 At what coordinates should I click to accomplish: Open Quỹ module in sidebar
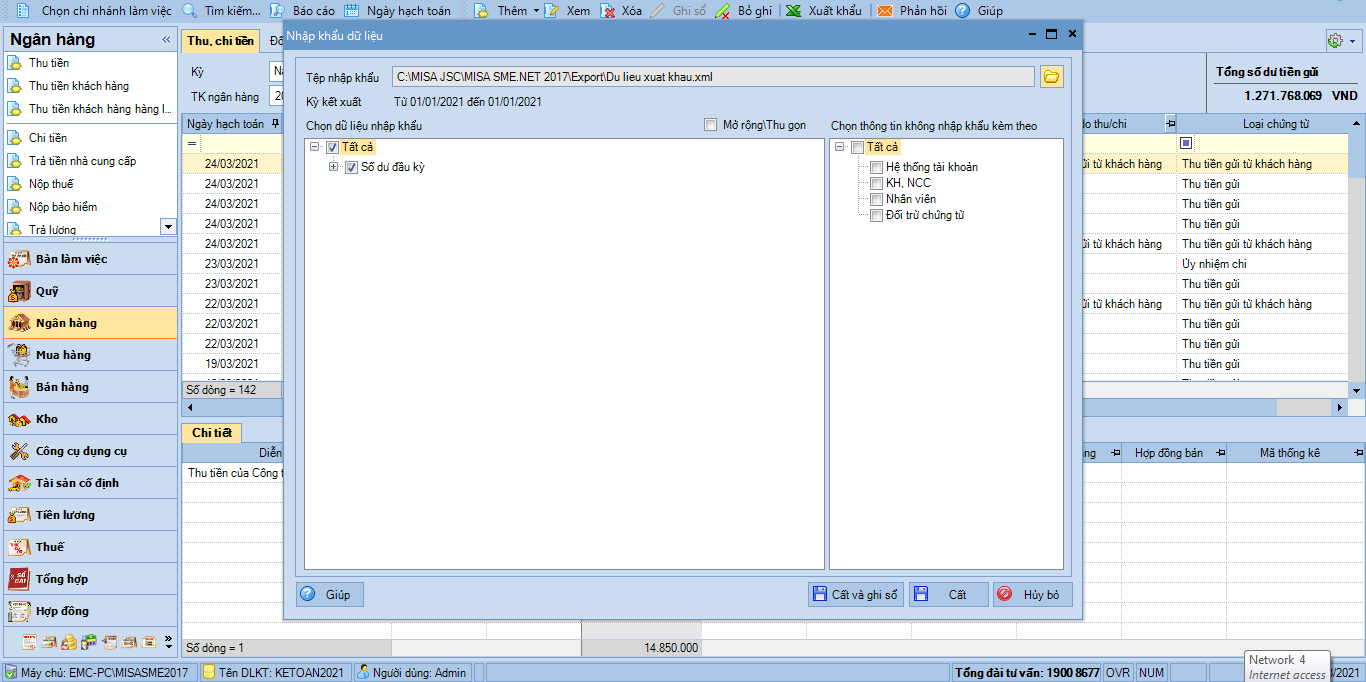point(90,291)
